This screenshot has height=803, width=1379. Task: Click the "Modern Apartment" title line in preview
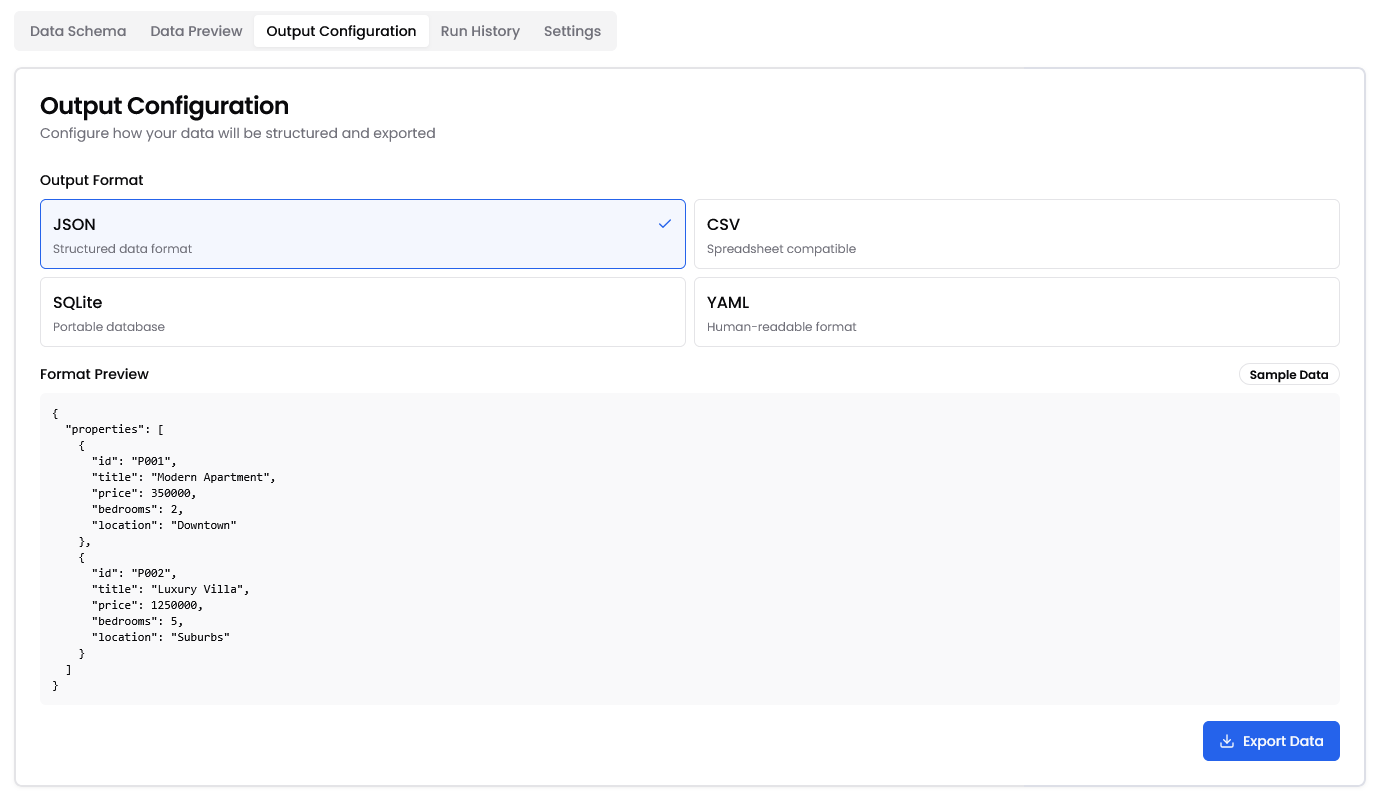pyautogui.click(x=183, y=477)
